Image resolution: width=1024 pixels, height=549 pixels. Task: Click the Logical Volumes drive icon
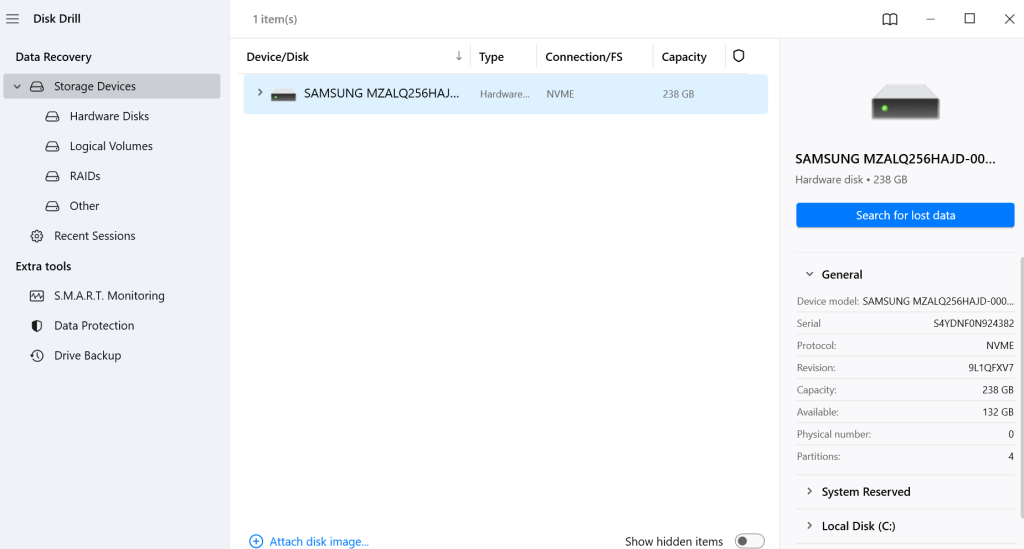52,146
